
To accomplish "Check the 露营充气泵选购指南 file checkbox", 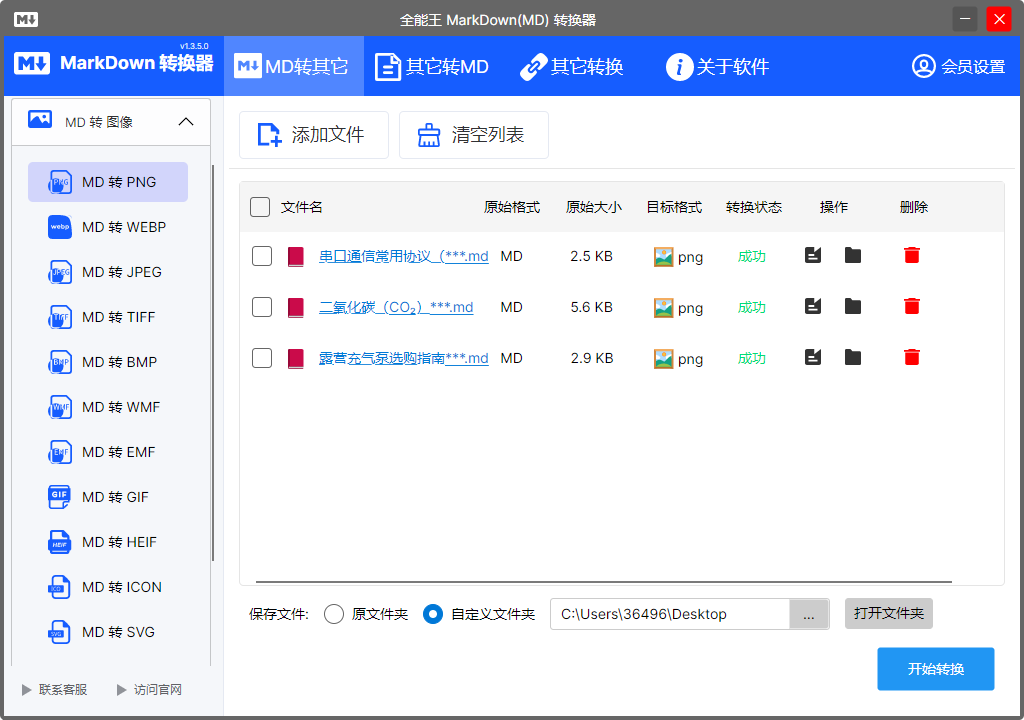I will [262, 358].
